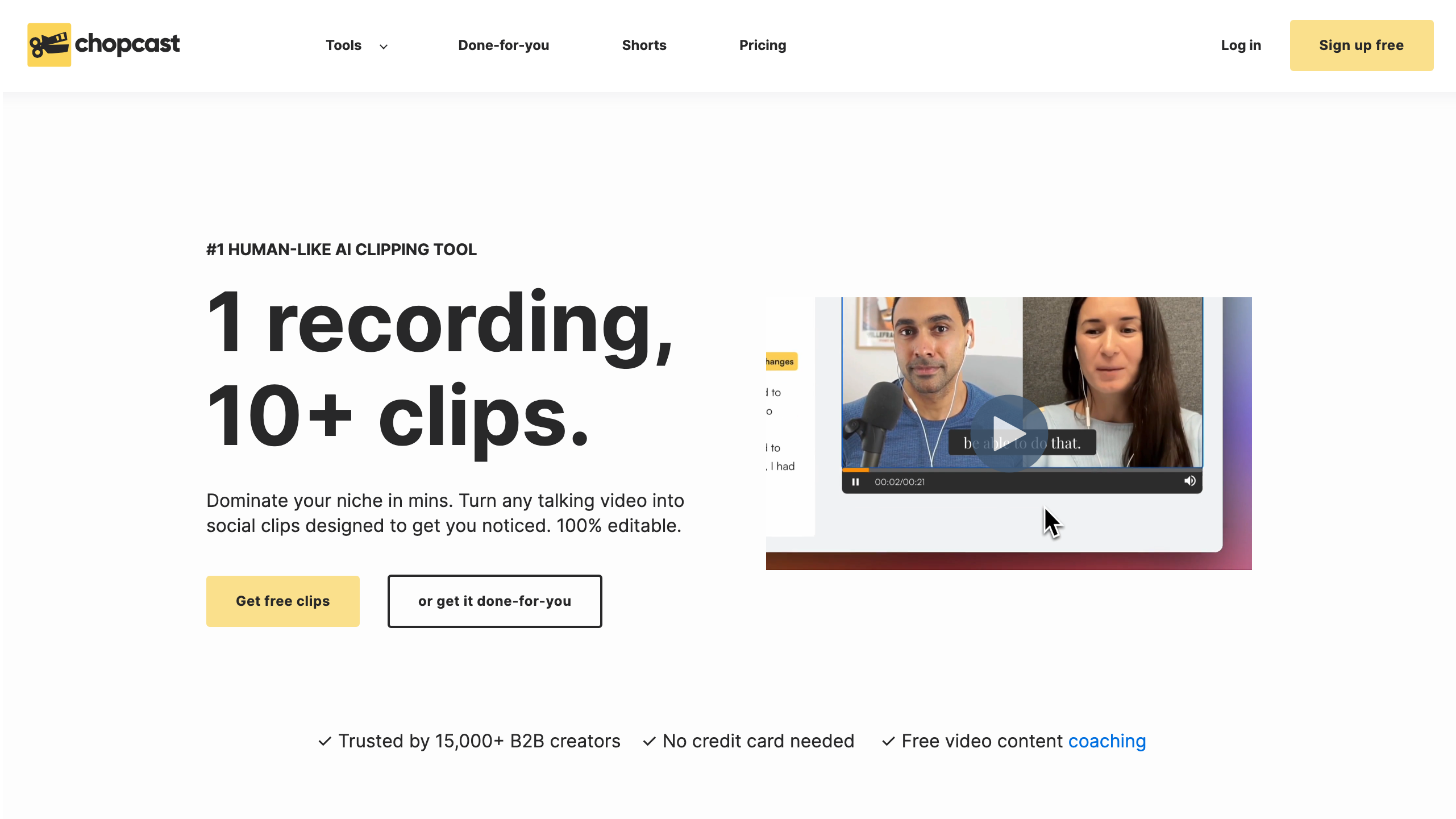
Task: Open the Tools menu item
Action: click(343, 45)
